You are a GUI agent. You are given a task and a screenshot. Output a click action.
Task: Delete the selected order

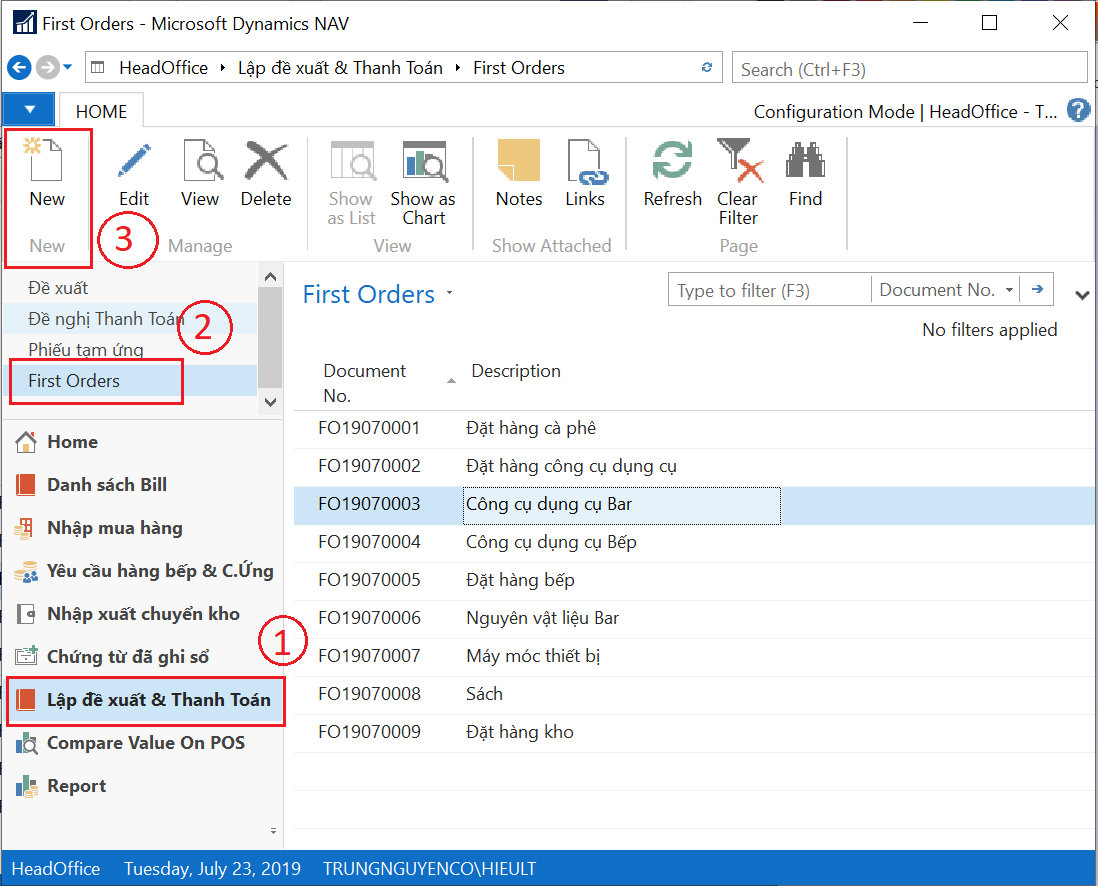266,174
